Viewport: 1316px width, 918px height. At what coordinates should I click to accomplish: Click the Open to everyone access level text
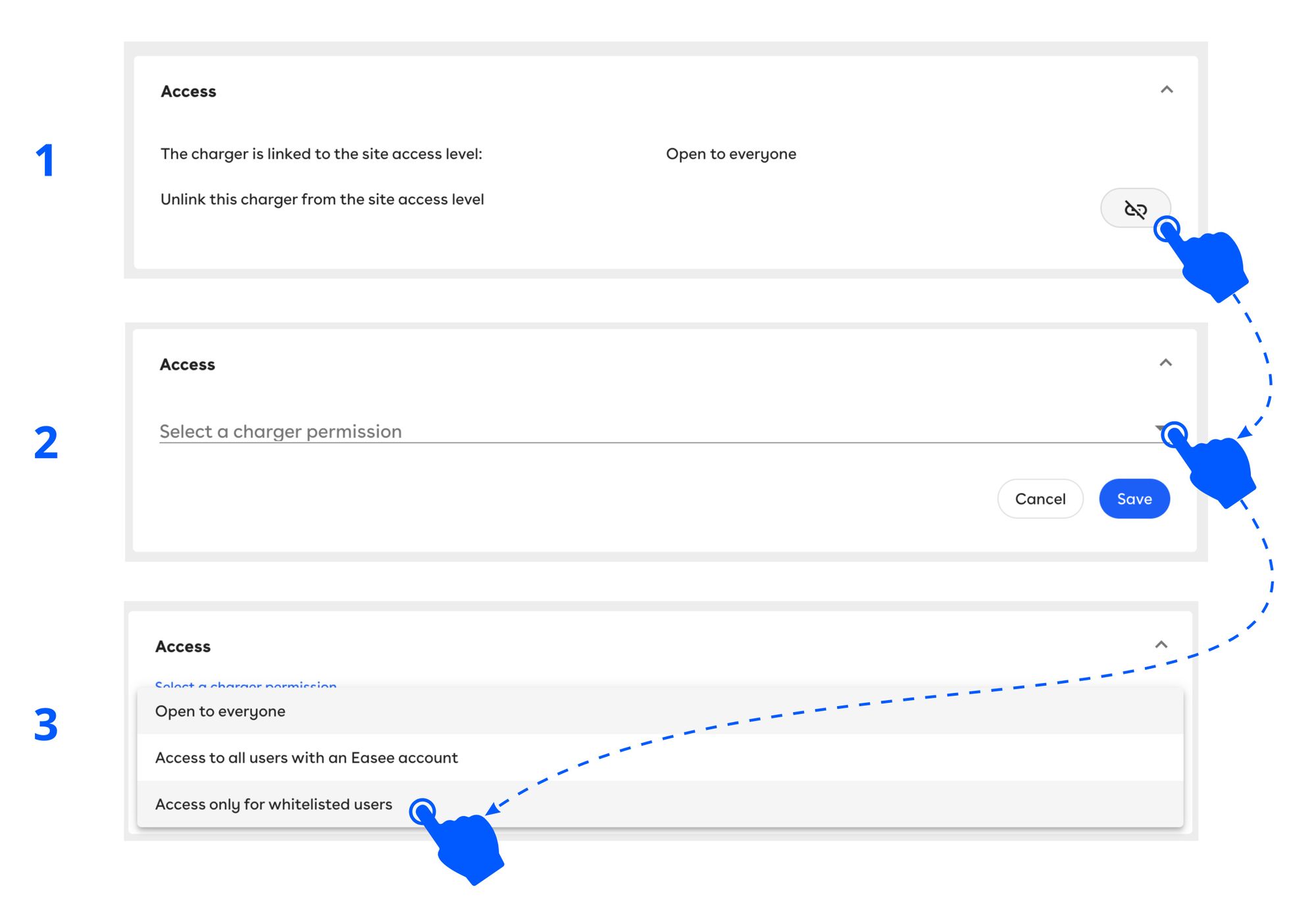tap(731, 154)
